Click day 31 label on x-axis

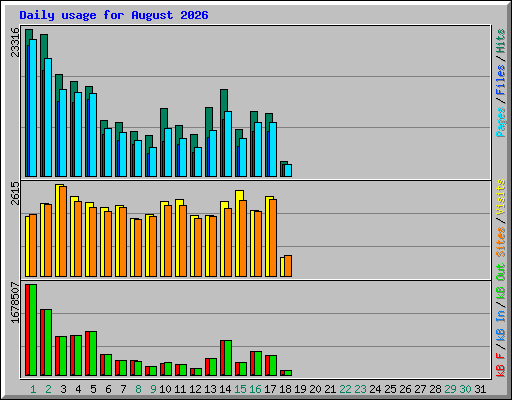[480, 389]
